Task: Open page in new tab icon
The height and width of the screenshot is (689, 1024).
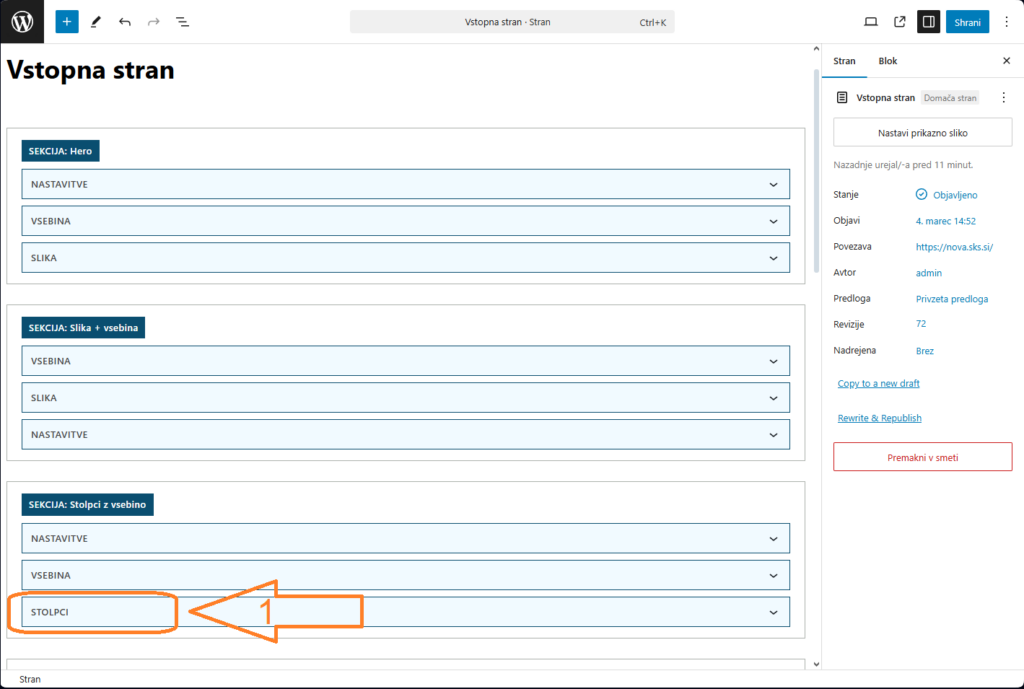Action: point(899,21)
